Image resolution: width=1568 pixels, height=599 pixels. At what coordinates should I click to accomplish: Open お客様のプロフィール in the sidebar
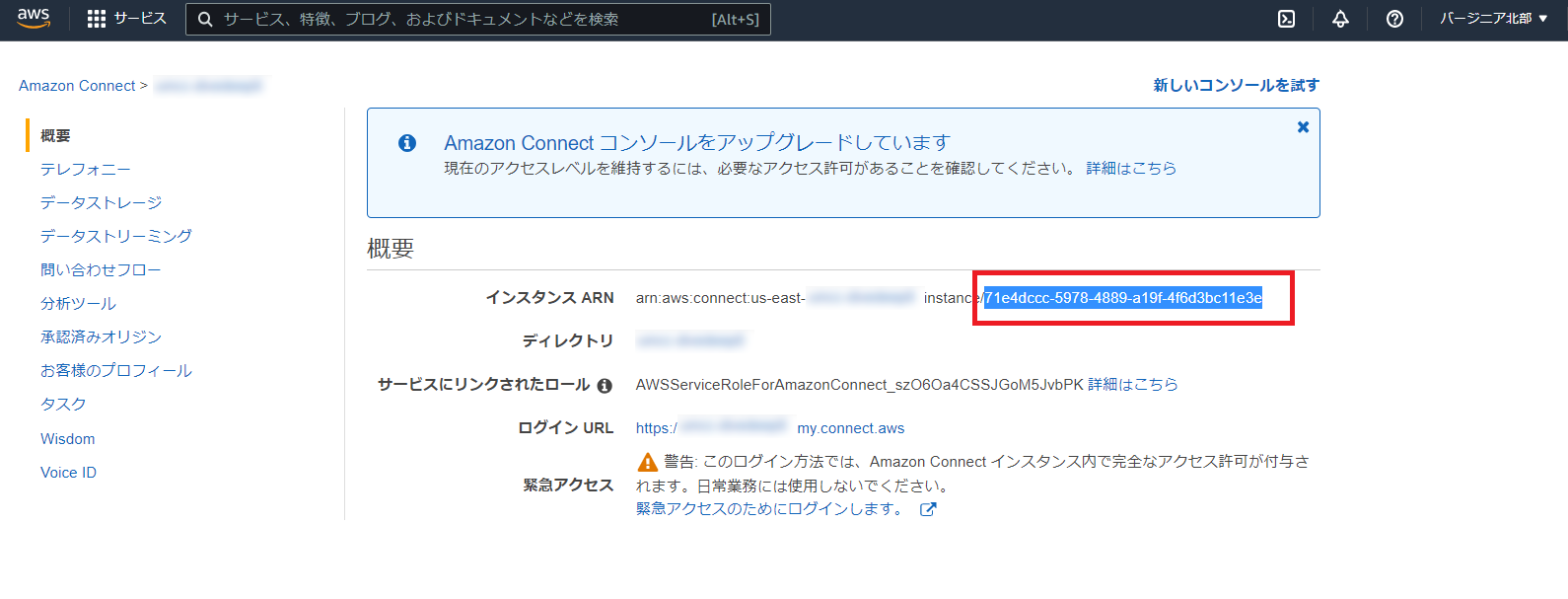coord(116,370)
